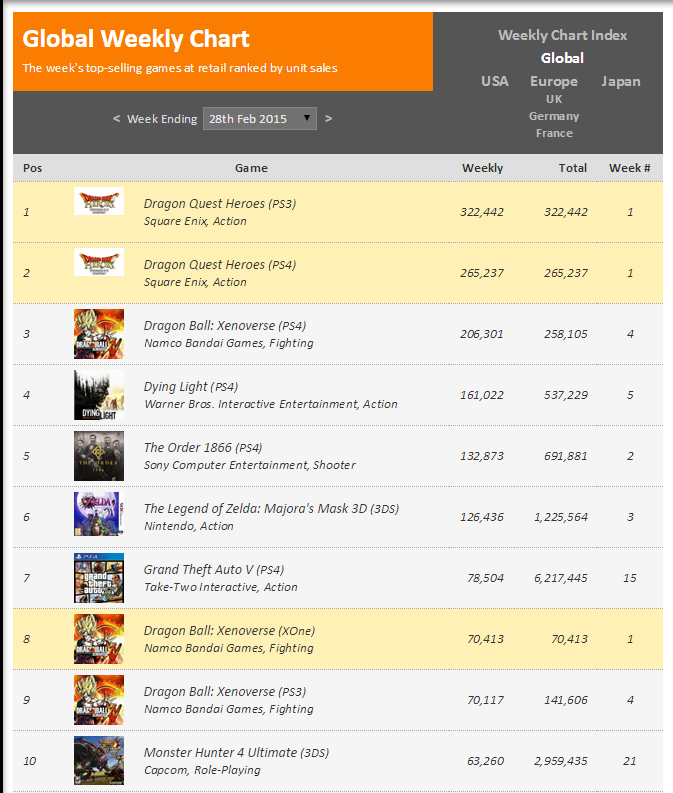Click The Order 1866 cover art
The width and height of the screenshot is (673, 793).
tap(99, 456)
